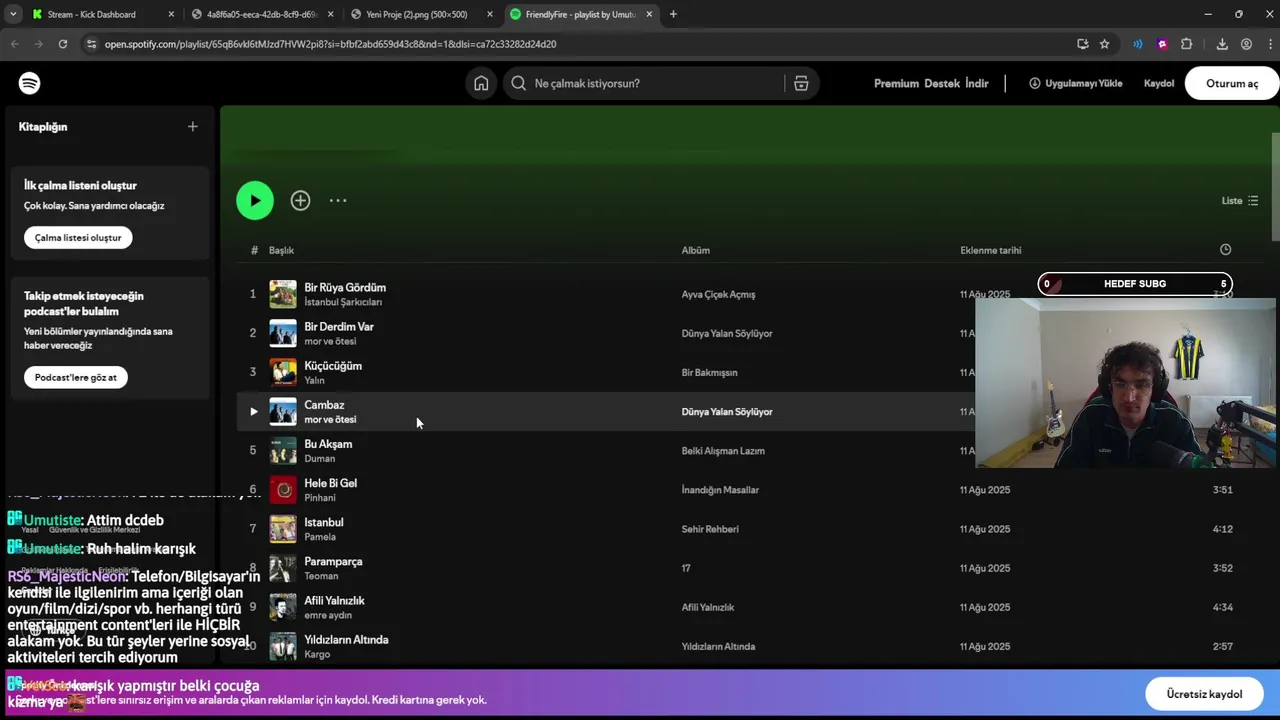This screenshot has width=1280, height=720.
Task: Open artist İstanbul Şarkıcıları link
Action: tap(343, 302)
